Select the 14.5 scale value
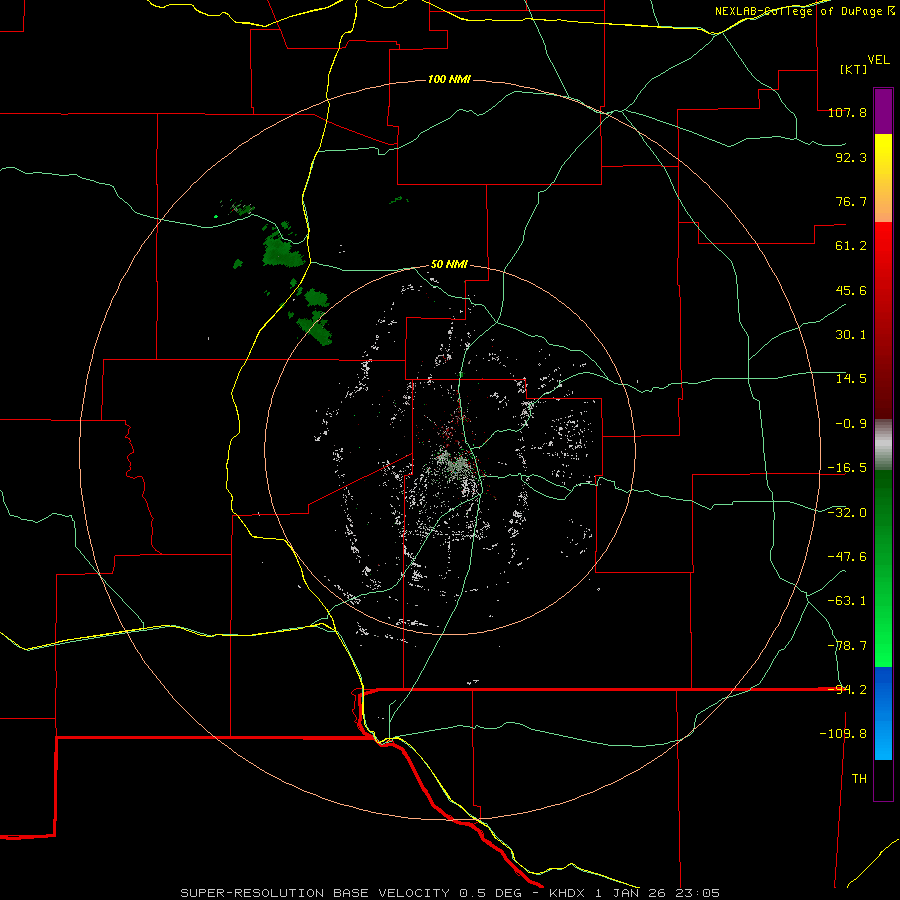Viewport: 900px width, 900px height. [851, 379]
